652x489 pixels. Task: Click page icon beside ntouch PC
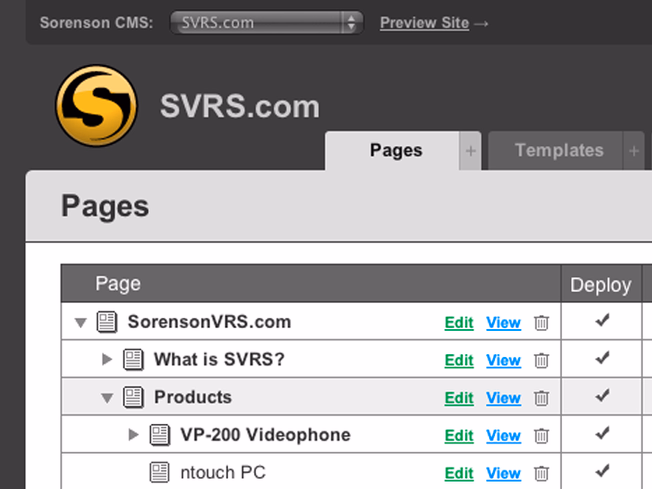coord(160,472)
